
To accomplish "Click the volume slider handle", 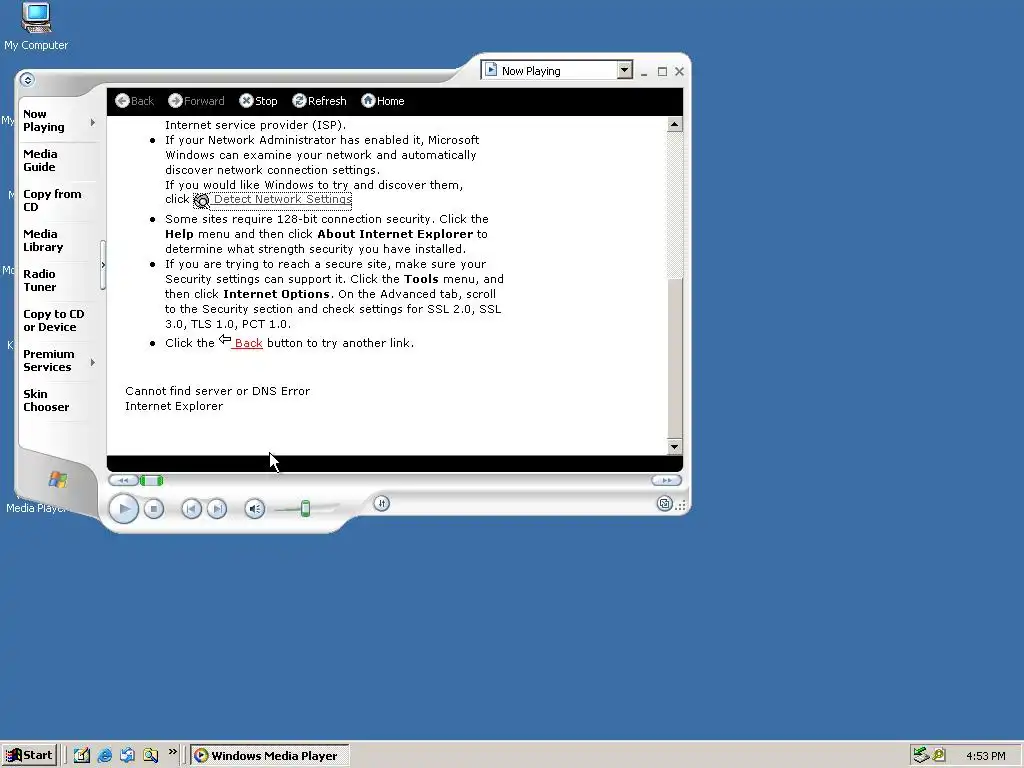I will pos(305,509).
